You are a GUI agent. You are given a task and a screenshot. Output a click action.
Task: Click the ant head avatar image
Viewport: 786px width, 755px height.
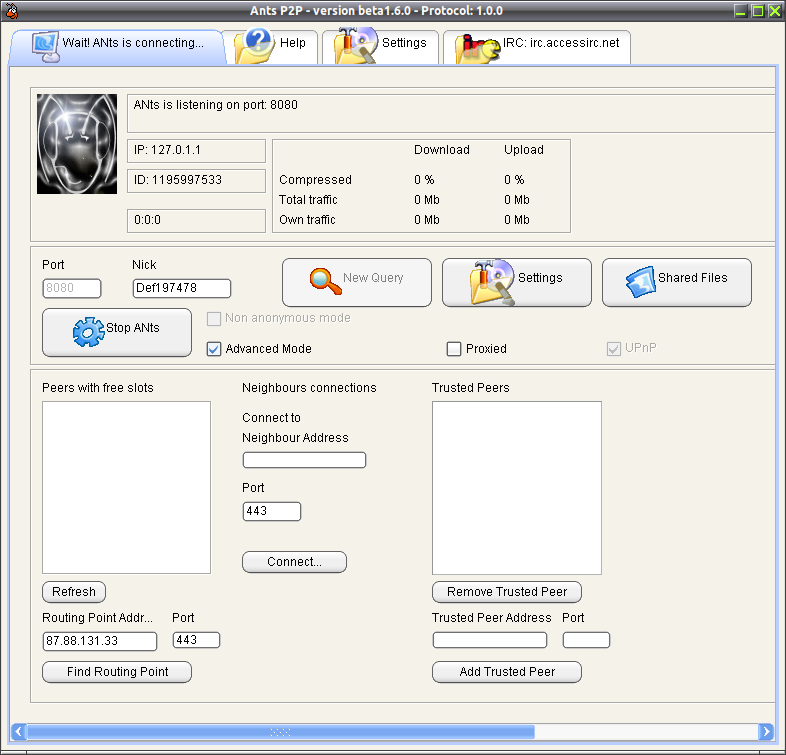point(77,144)
